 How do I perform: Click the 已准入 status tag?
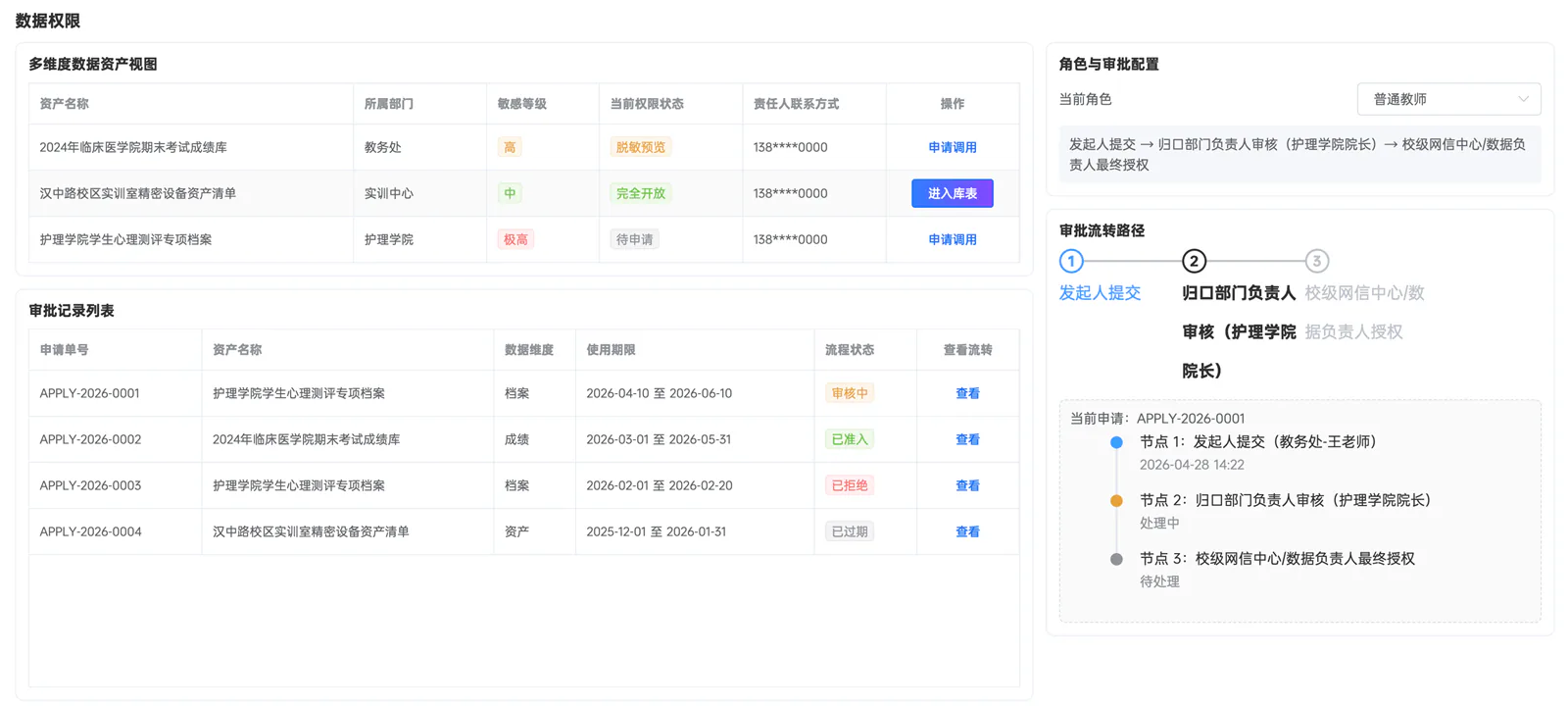[x=850, y=439]
